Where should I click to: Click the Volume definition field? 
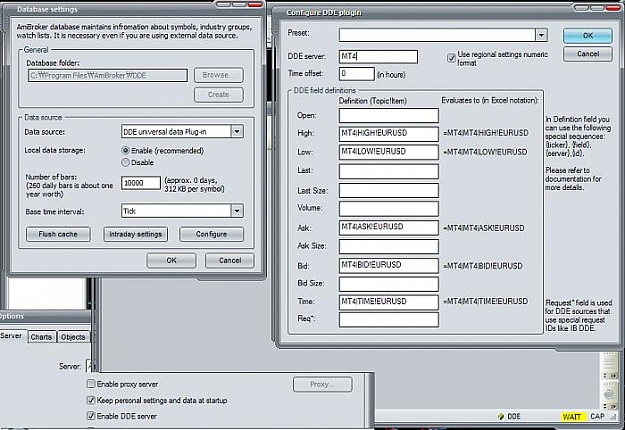[x=389, y=208]
